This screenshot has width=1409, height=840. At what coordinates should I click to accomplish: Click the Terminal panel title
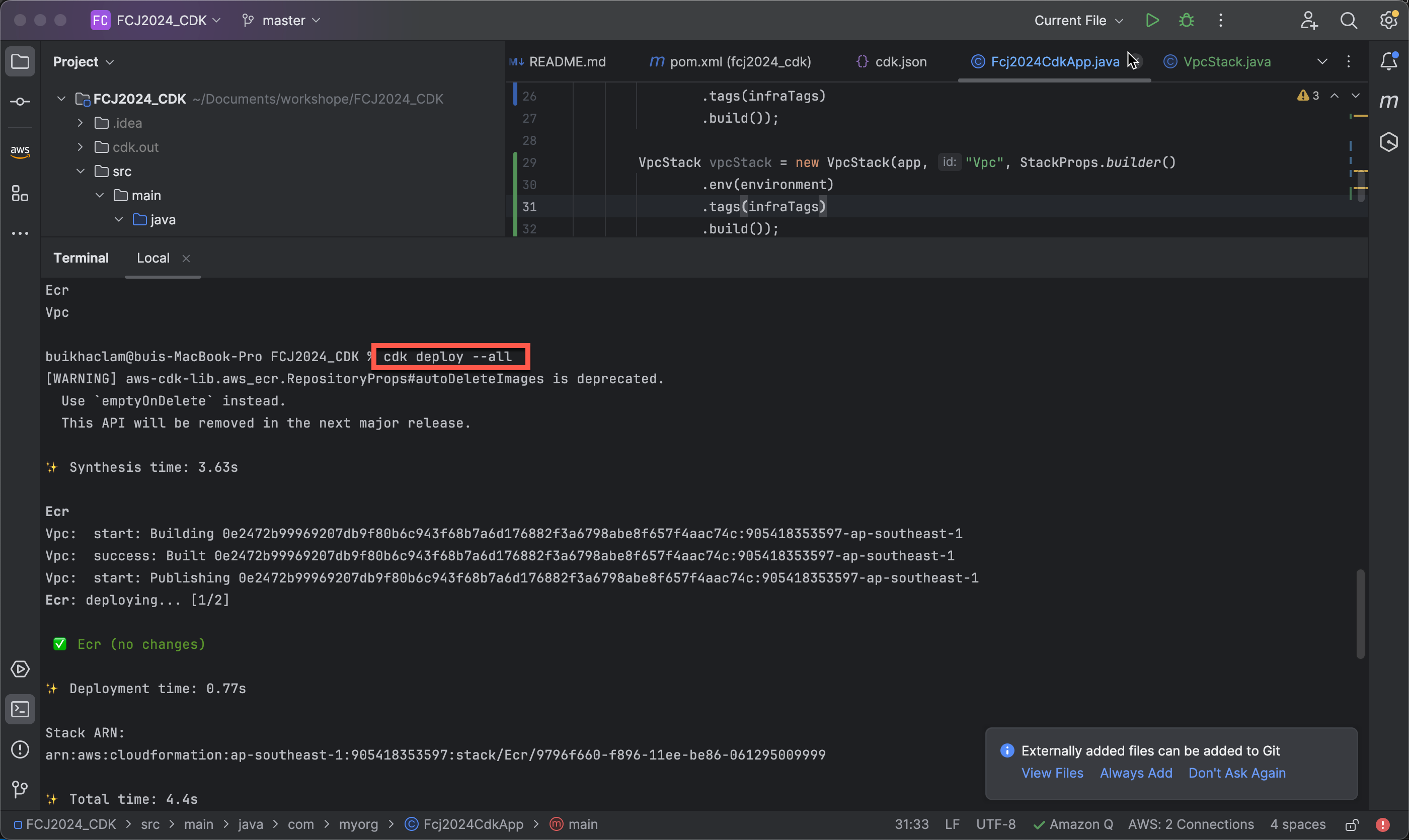(81, 258)
